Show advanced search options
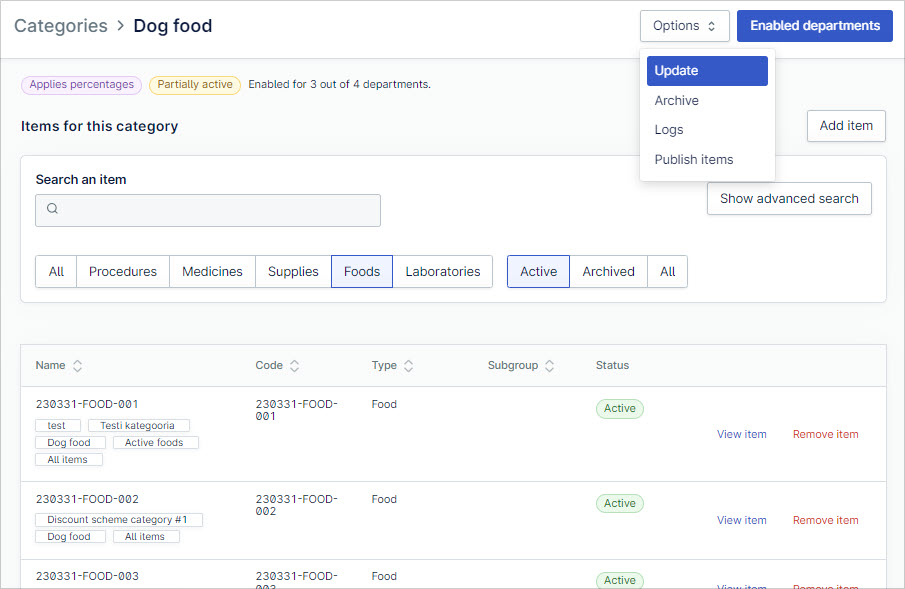 click(789, 199)
